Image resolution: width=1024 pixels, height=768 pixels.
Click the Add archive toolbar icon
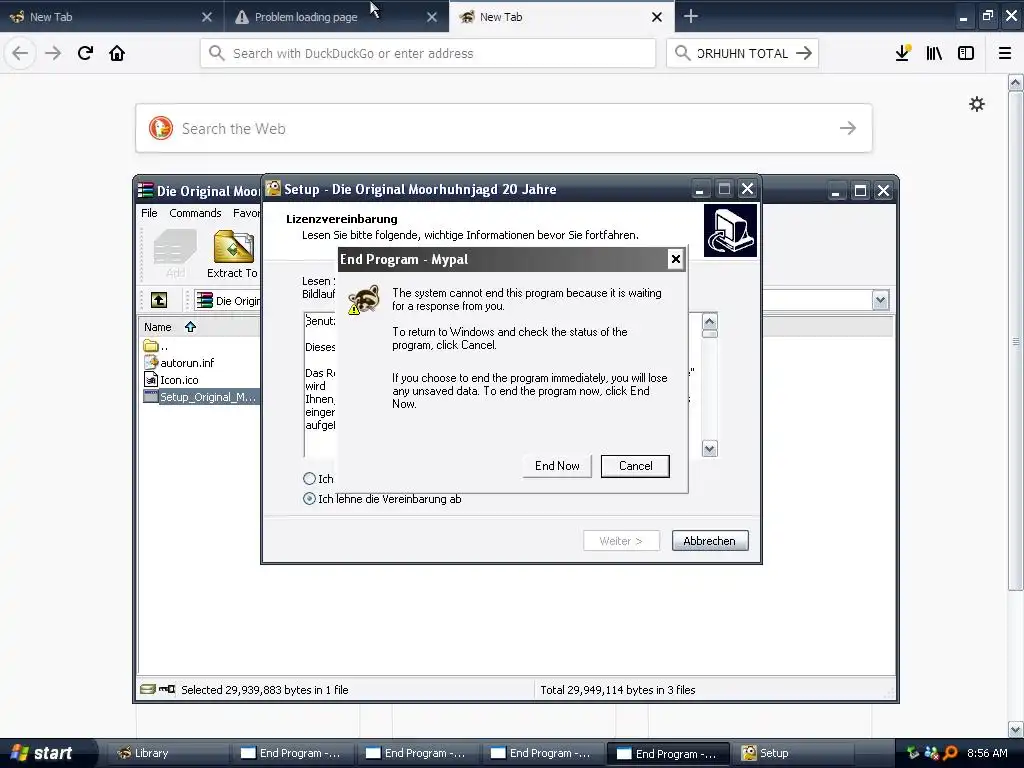(174, 255)
